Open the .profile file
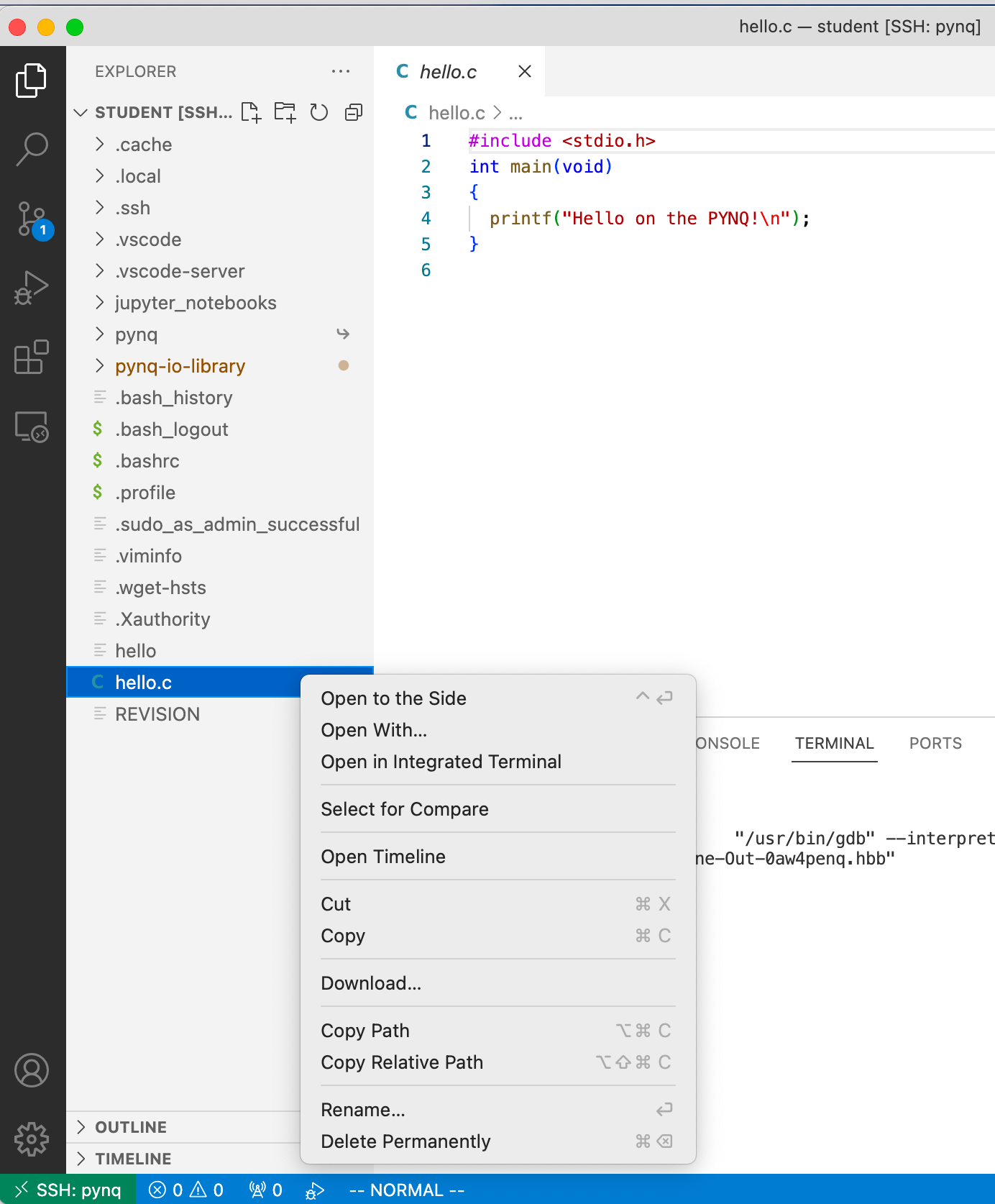Viewport: 995px width, 1204px height. 220,493
